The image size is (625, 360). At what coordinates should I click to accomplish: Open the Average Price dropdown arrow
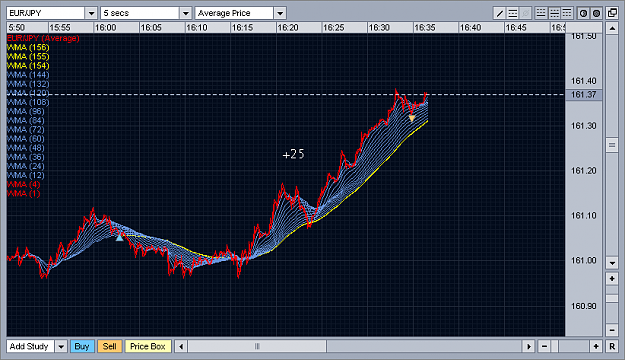click(x=280, y=13)
